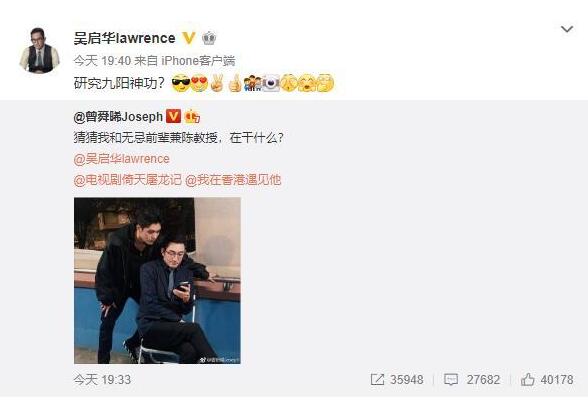
Task: Open the @我在香港遇见他 mention link
Action: point(233,180)
